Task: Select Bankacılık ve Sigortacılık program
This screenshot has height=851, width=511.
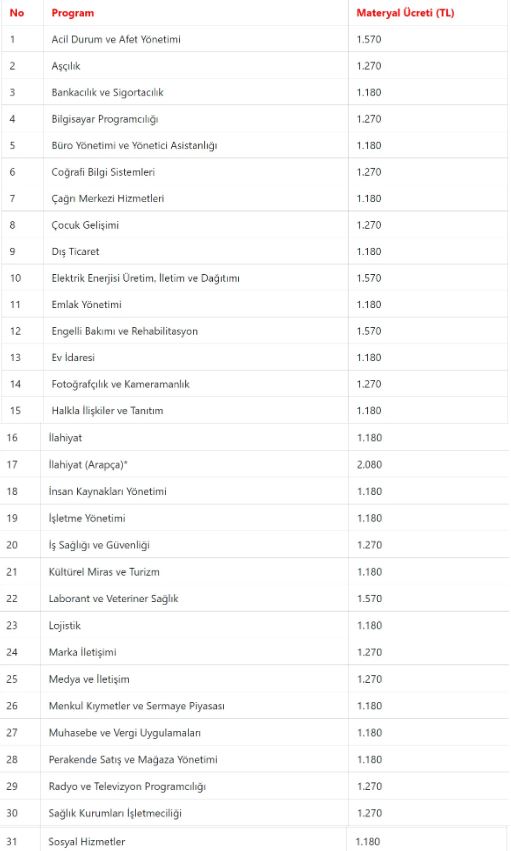Action: pyautogui.click(x=107, y=92)
